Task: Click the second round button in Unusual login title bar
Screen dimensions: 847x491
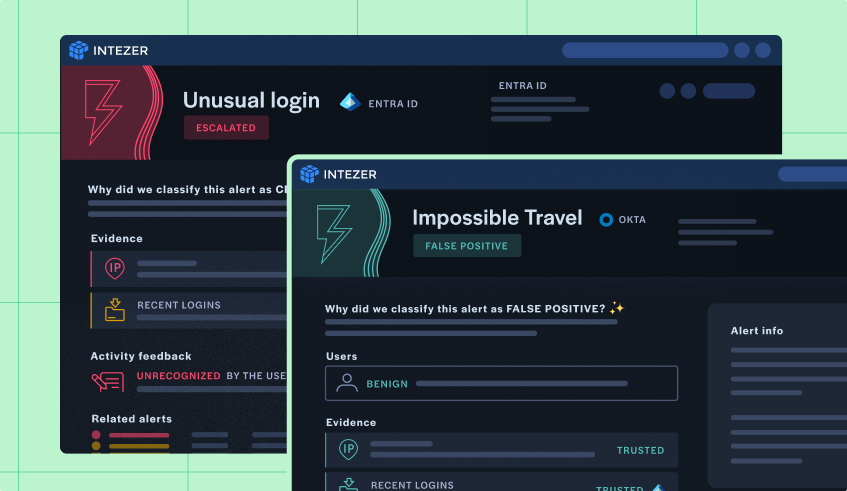Action: (763, 50)
